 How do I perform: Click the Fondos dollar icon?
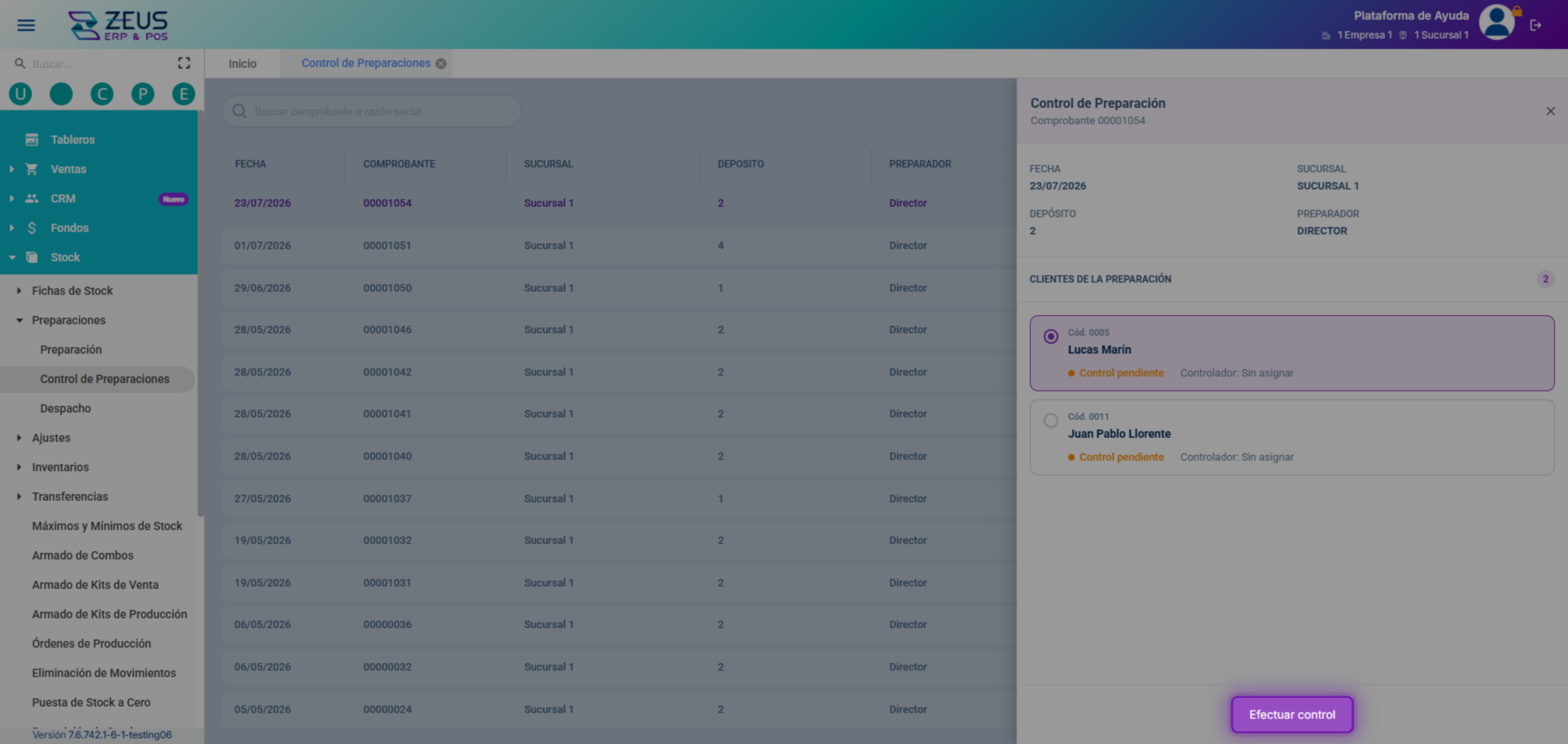pyautogui.click(x=32, y=228)
